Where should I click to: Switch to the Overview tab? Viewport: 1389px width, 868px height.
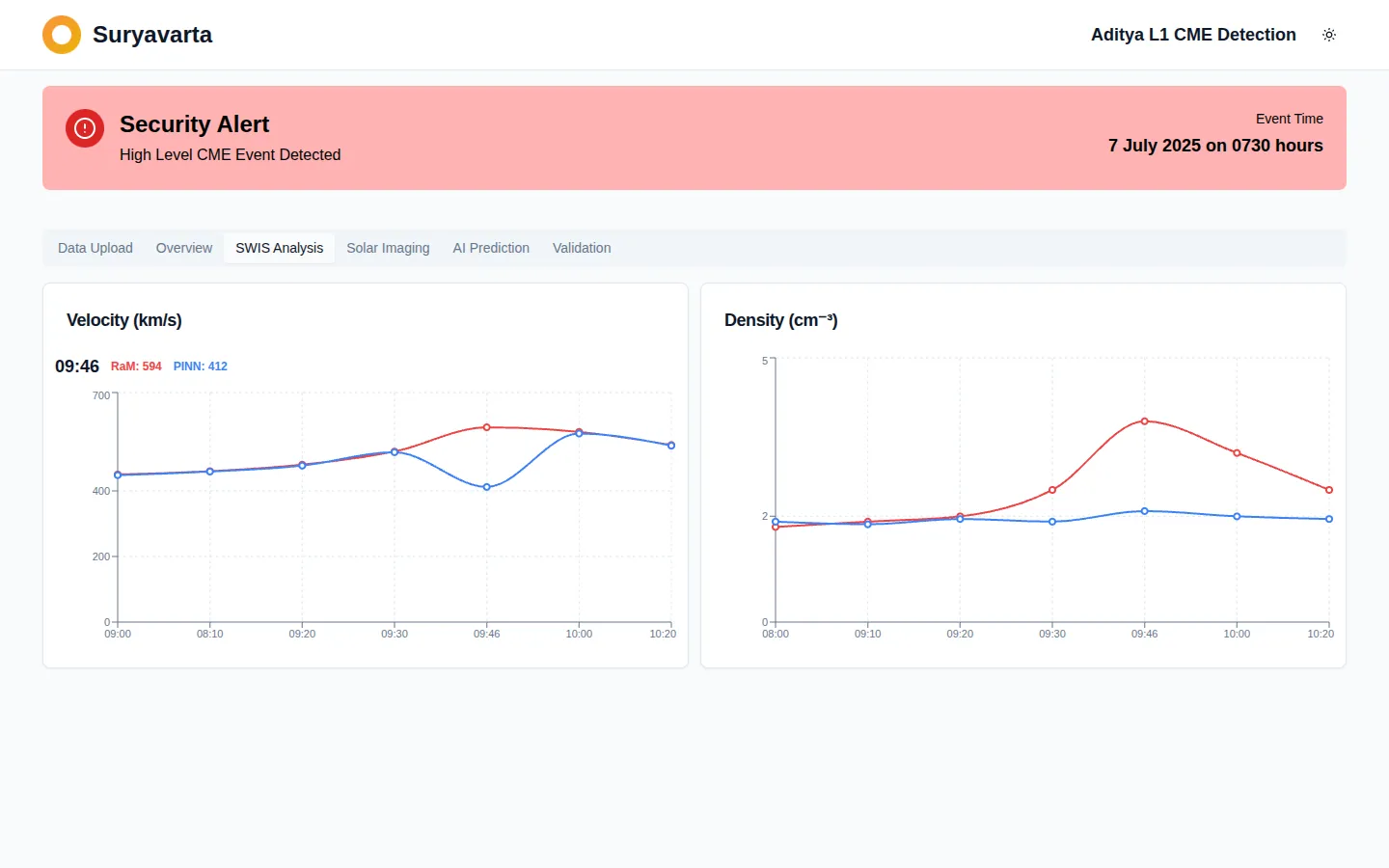pyautogui.click(x=184, y=248)
